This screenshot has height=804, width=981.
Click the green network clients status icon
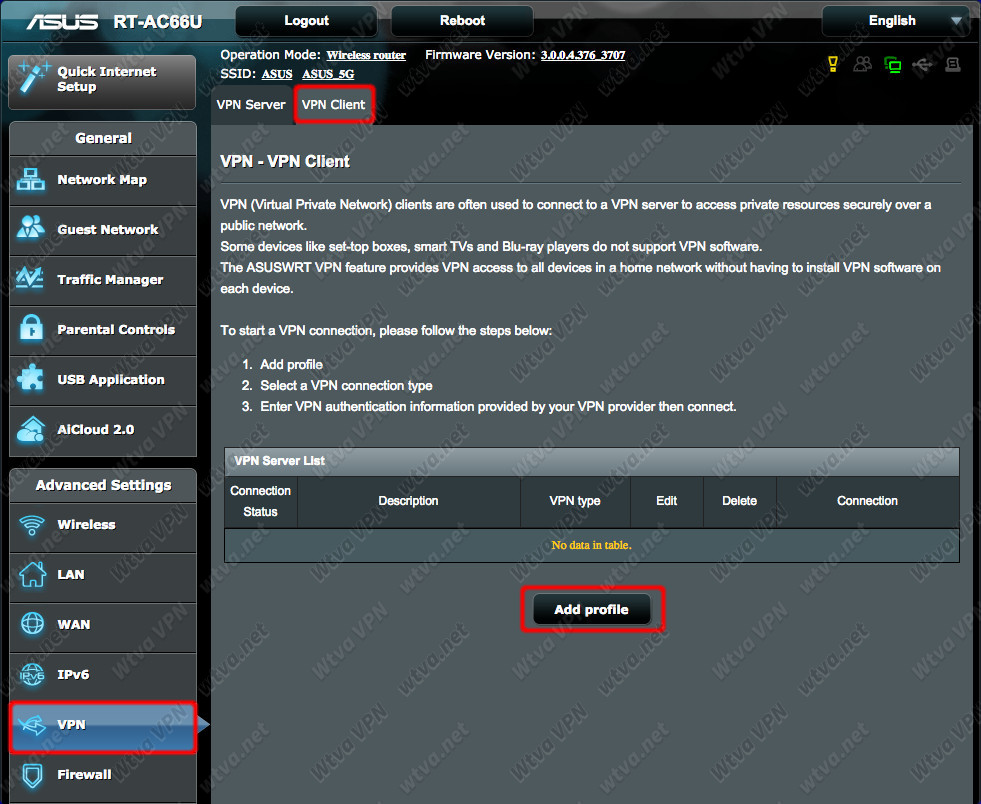click(x=893, y=64)
